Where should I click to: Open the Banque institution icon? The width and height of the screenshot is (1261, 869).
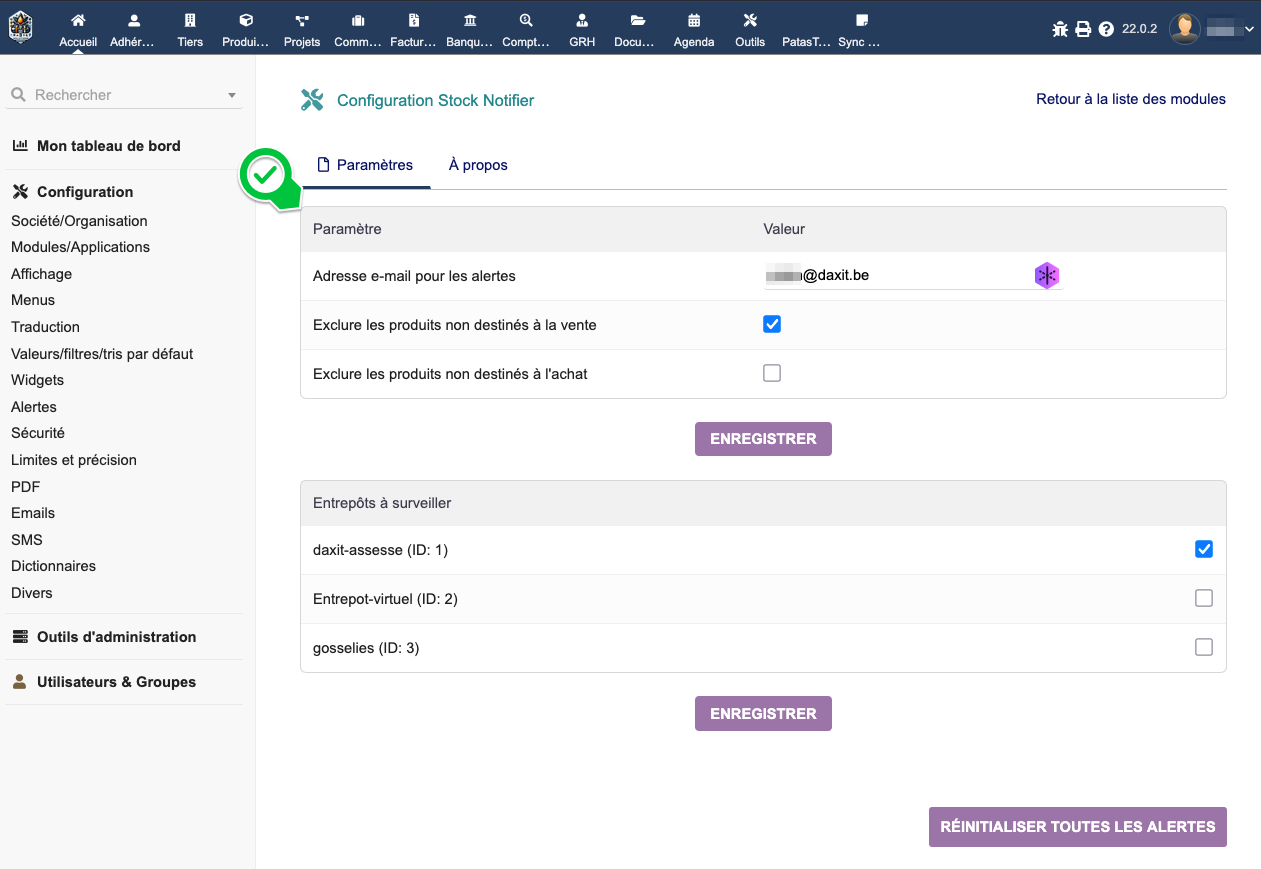coord(470,21)
